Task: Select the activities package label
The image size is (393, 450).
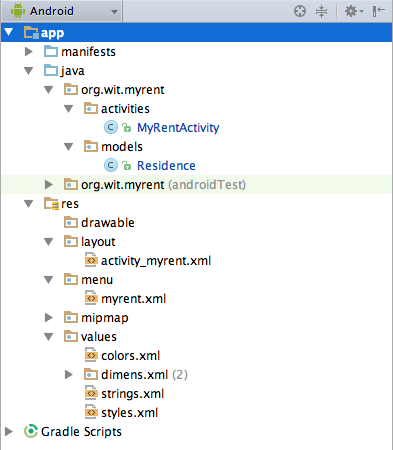Action: pos(125,109)
